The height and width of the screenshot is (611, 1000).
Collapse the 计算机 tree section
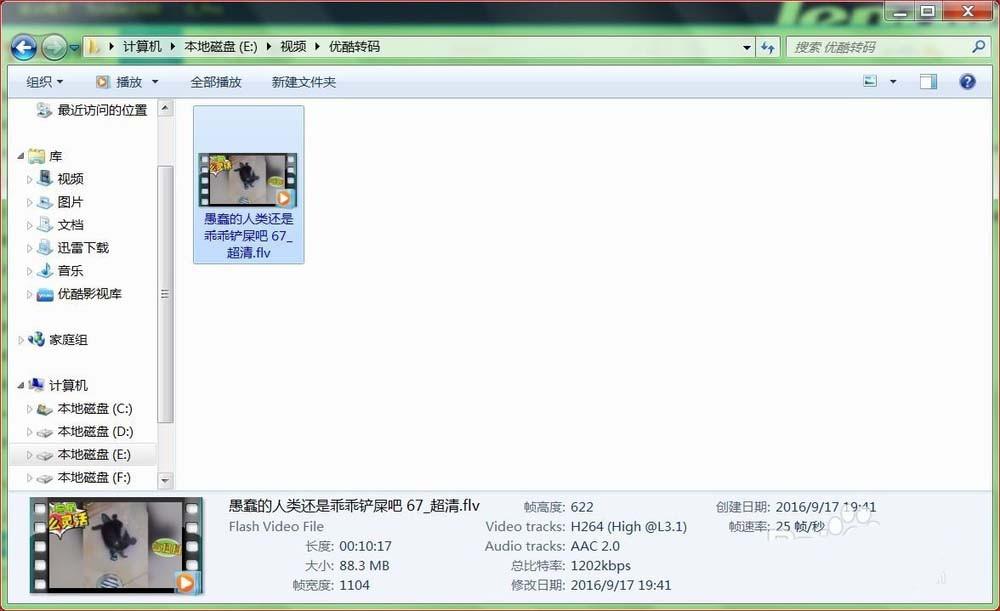pyautogui.click(x=22, y=385)
